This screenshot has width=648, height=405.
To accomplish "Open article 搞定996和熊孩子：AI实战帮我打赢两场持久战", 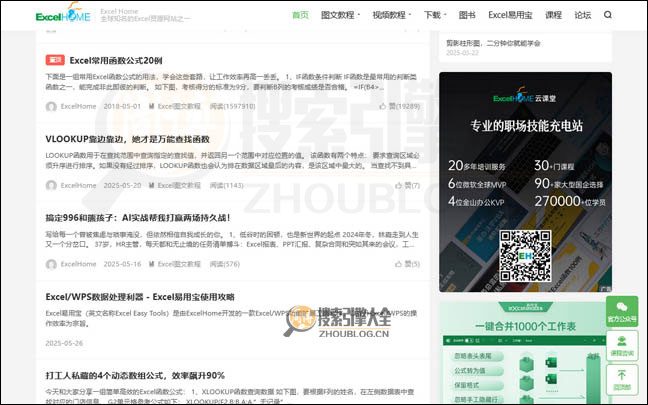I will pos(138,218).
